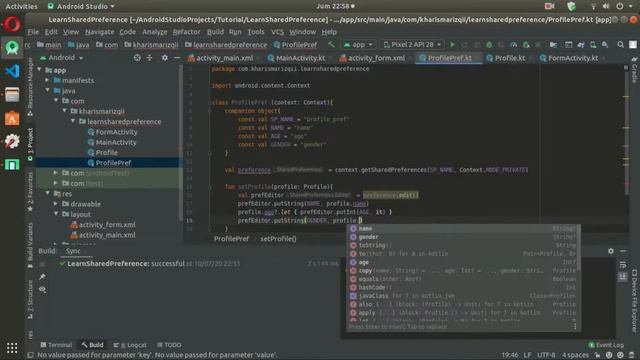Hide the Build panel with the minus icon
This screenshot has height=360, width=640.
tap(623, 251)
